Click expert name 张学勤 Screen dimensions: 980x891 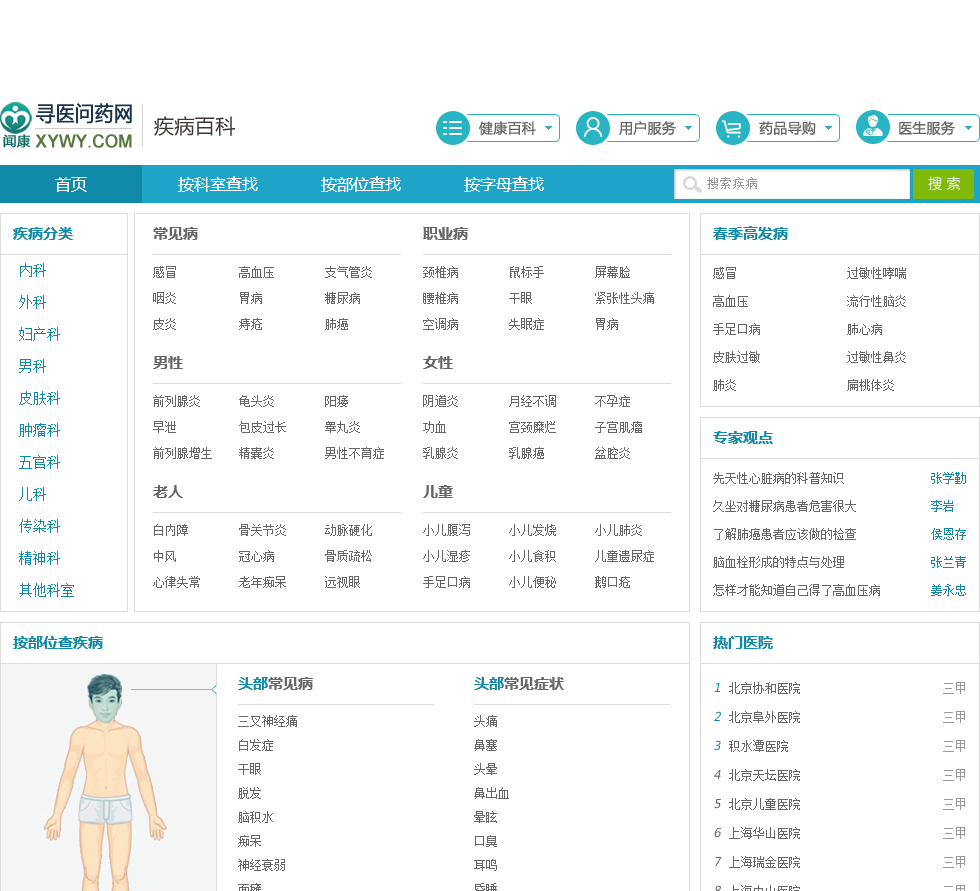[948, 479]
